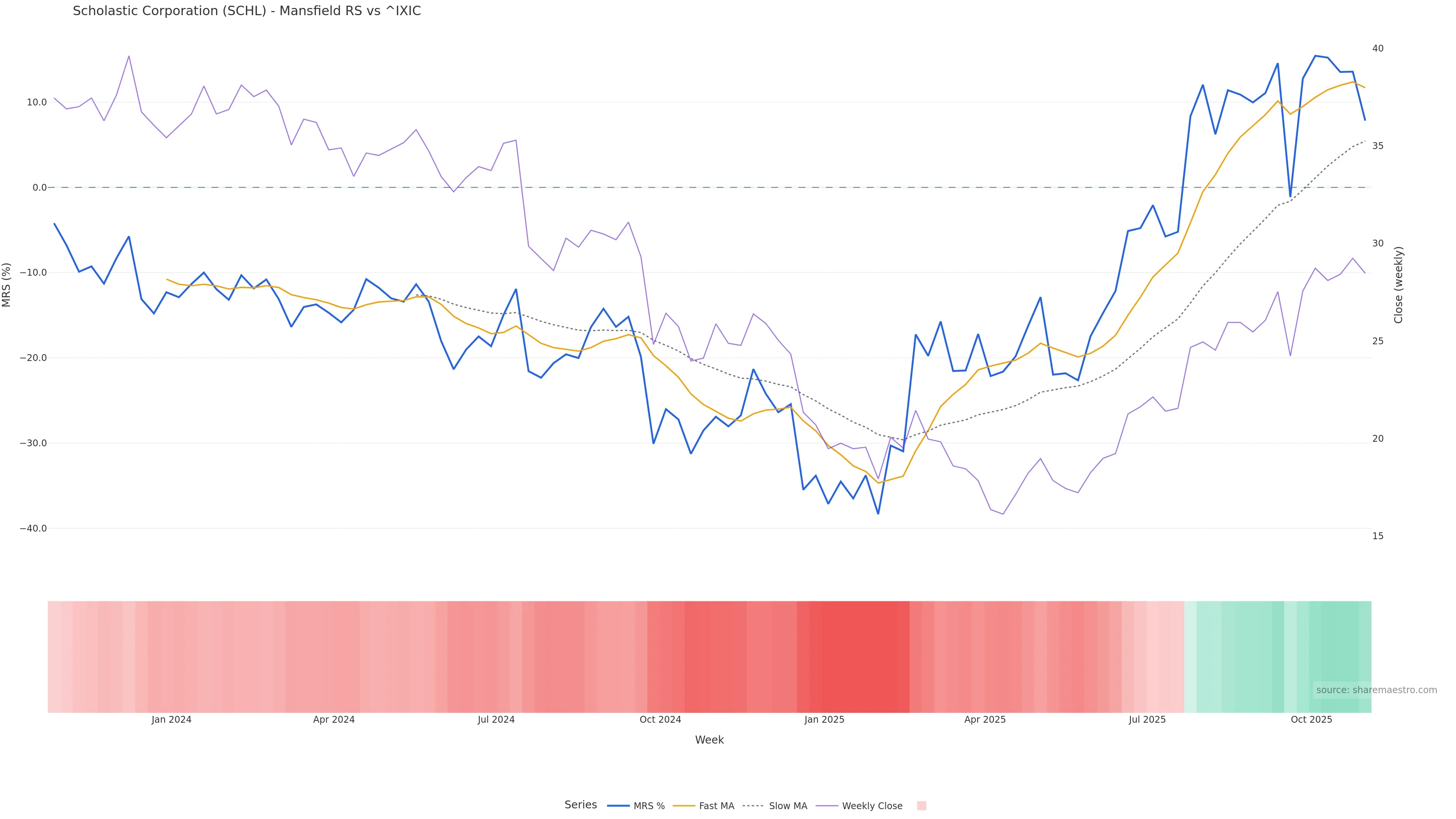Click the Jan 2025 x-axis tick label
This screenshot has width=1456, height=819.
pos(824,720)
